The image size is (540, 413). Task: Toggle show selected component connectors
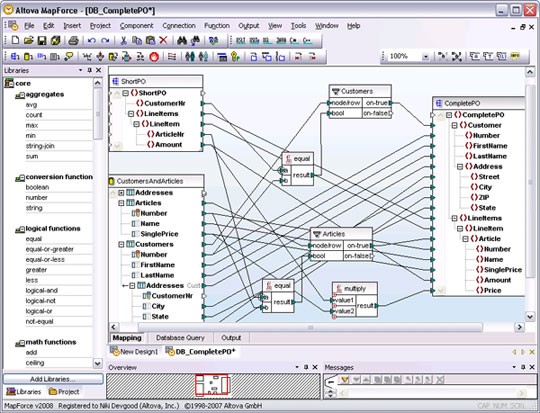coord(443,56)
